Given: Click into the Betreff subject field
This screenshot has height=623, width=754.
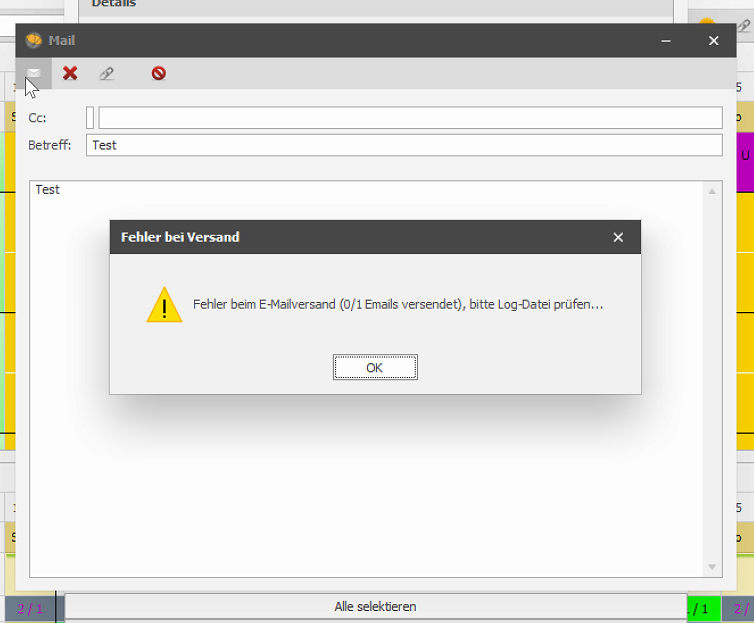Looking at the screenshot, I should tap(404, 145).
